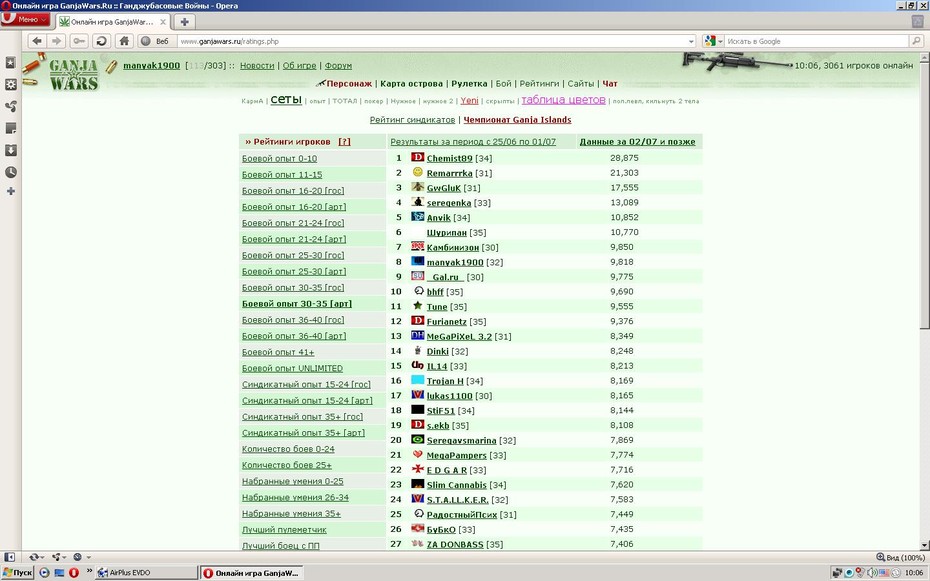Screen dimensions: 930x581
Task: Open Рейтинг синдикатов link
Action: click(412, 120)
